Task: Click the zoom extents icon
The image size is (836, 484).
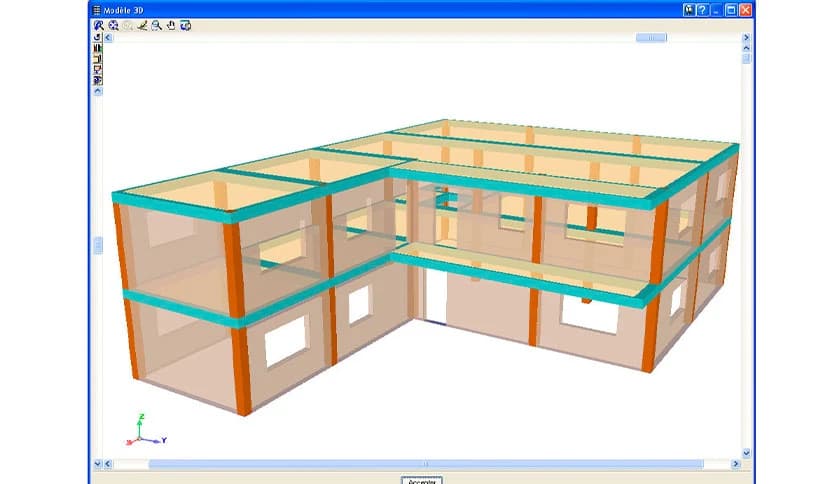Action: [114, 25]
